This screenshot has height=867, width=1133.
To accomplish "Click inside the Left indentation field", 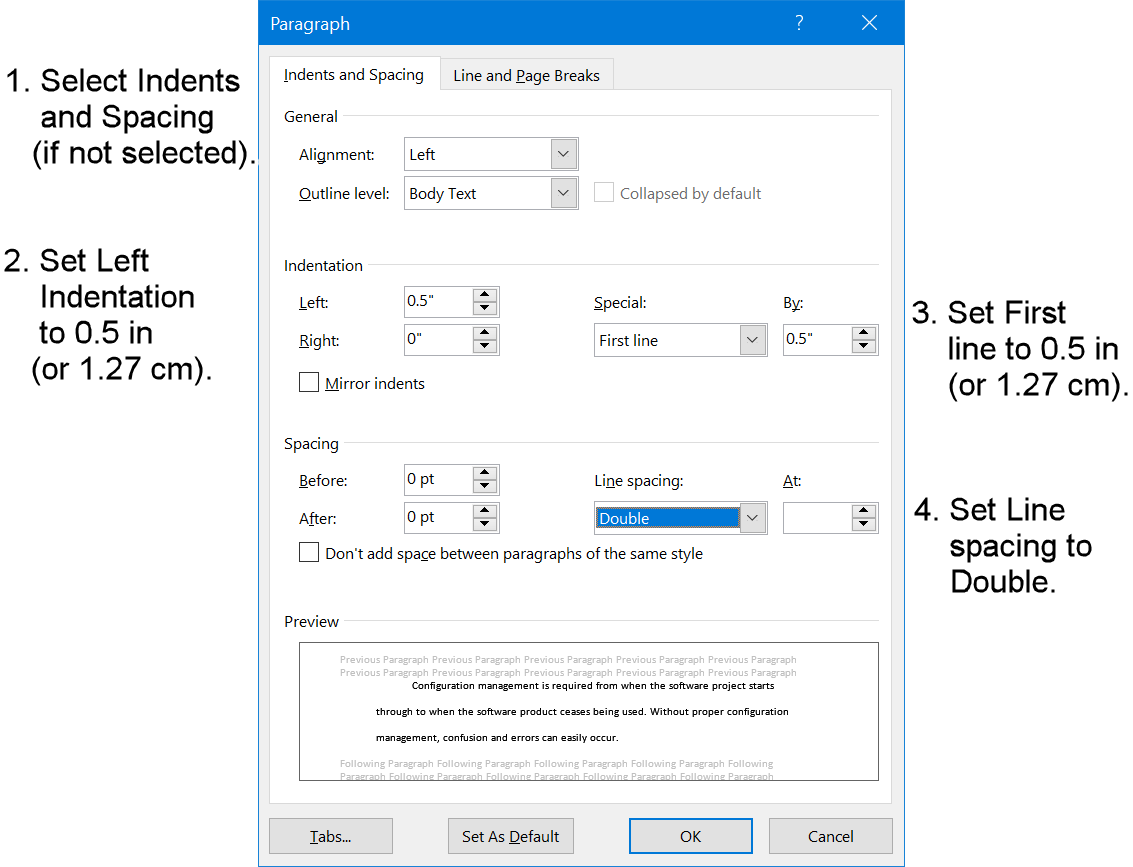I will [x=436, y=302].
